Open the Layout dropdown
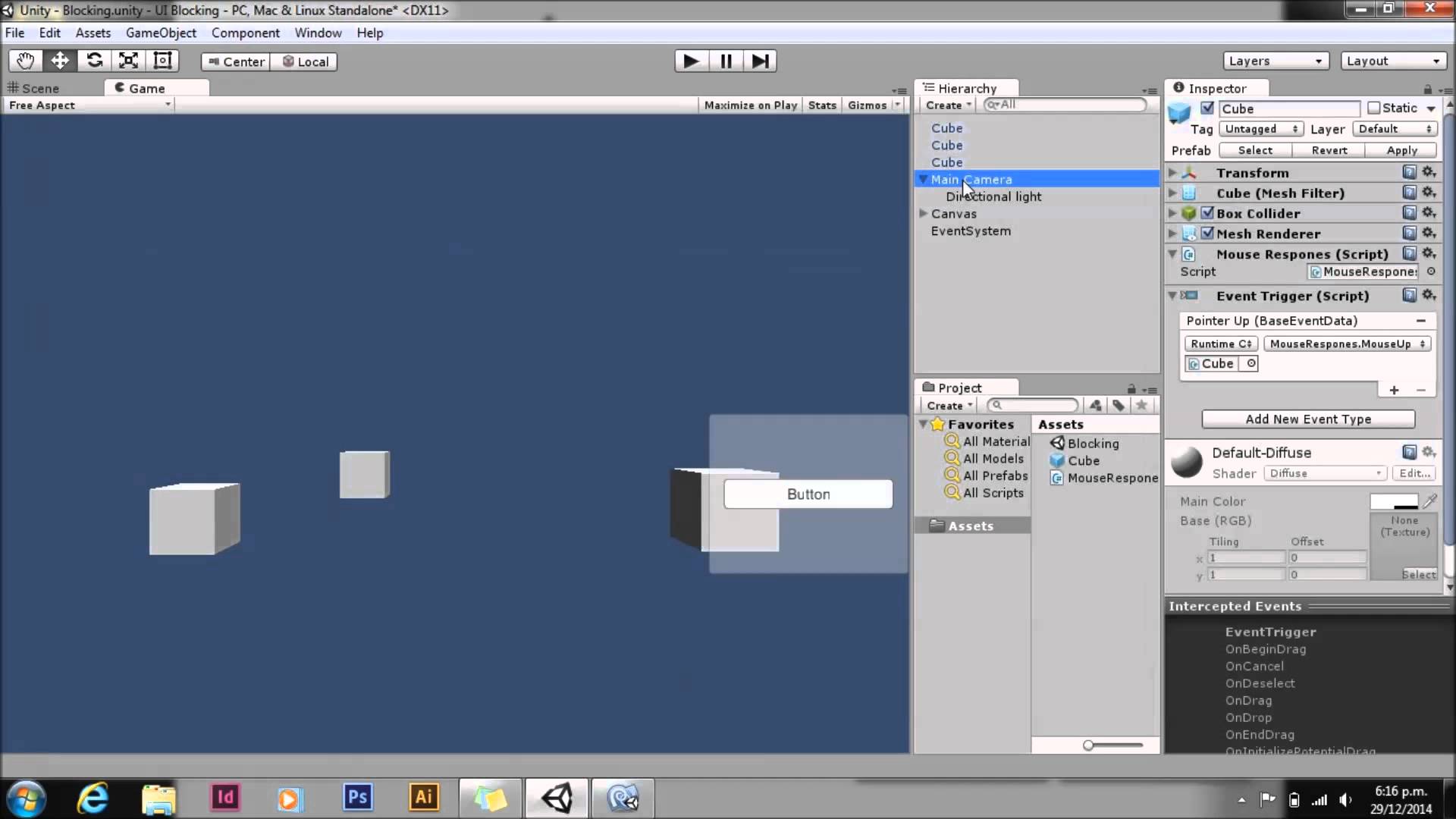Image resolution: width=1456 pixels, height=819 pixels. pyautogui.click(x=1393, y=61)
